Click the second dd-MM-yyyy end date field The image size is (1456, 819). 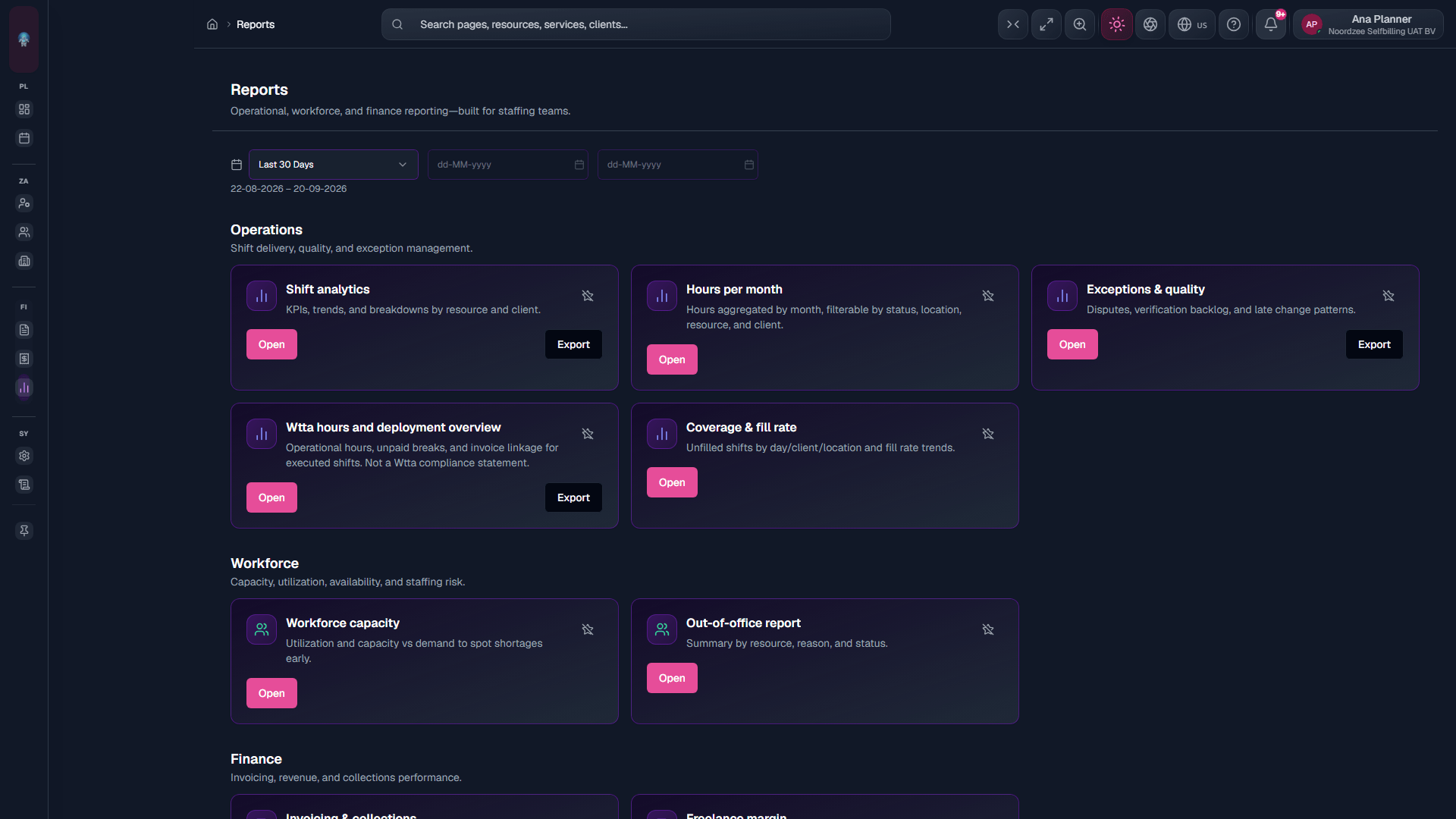tap(678, 165)
